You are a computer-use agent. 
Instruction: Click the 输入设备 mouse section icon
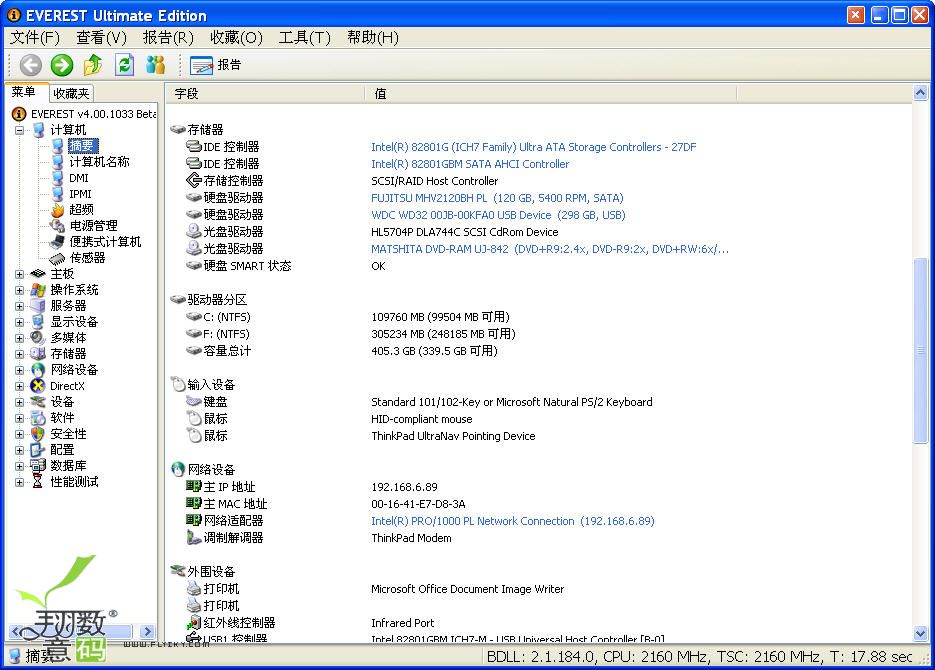(178, 384)
